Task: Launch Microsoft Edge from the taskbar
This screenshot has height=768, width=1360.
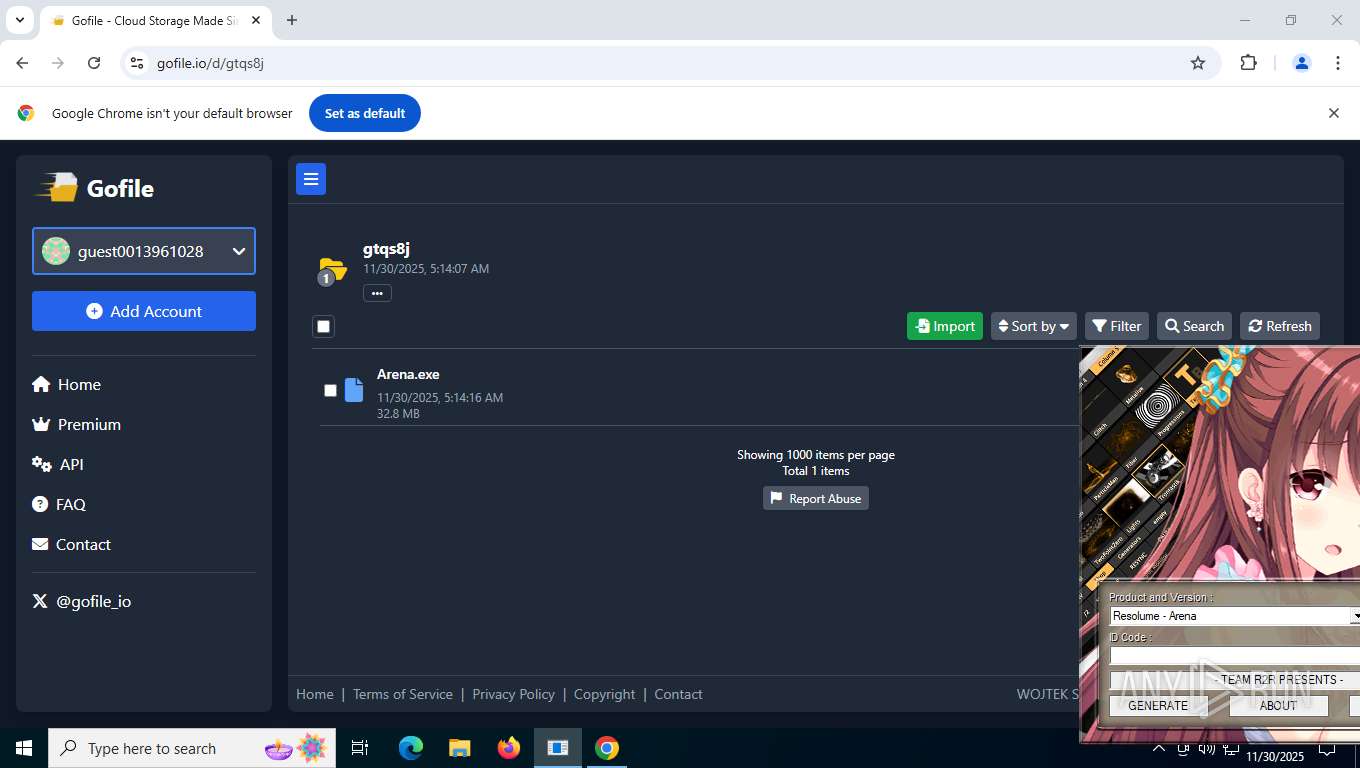Action: pyautogui.click(x=411, y=748)
